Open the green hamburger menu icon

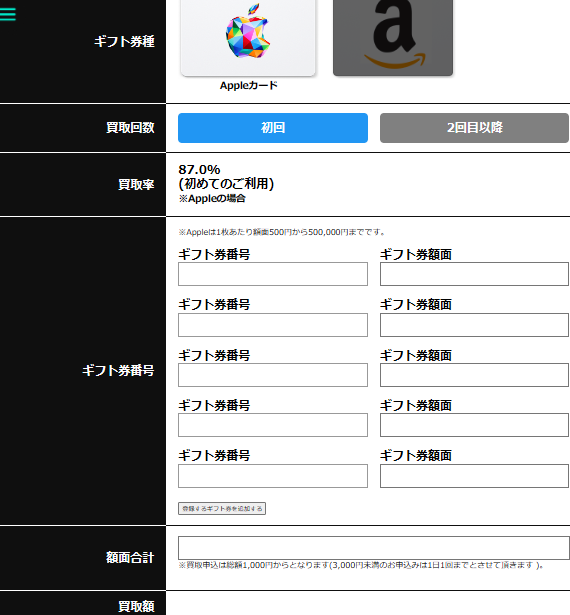[x=7, y=14]
